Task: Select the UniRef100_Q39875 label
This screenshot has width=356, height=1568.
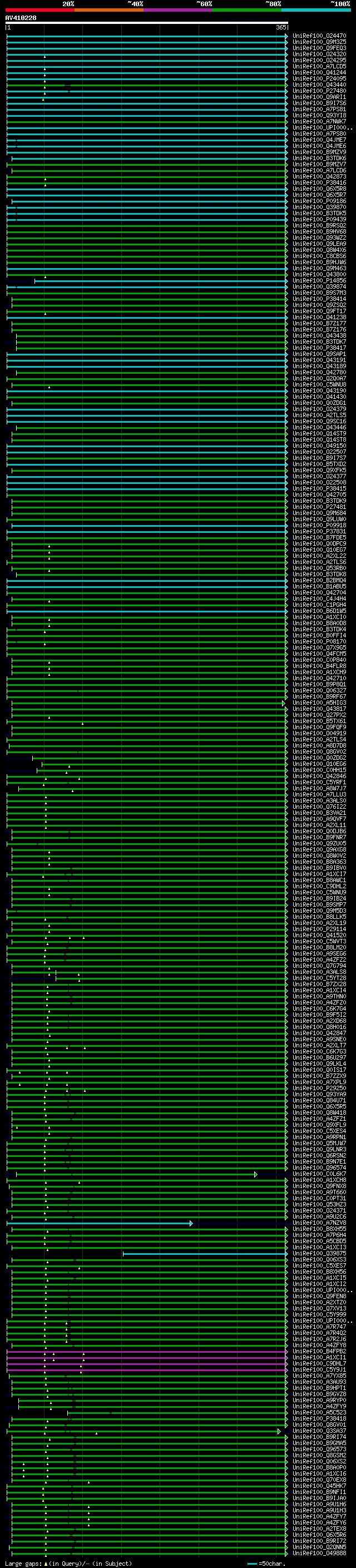Action: tap(319, 1253)
